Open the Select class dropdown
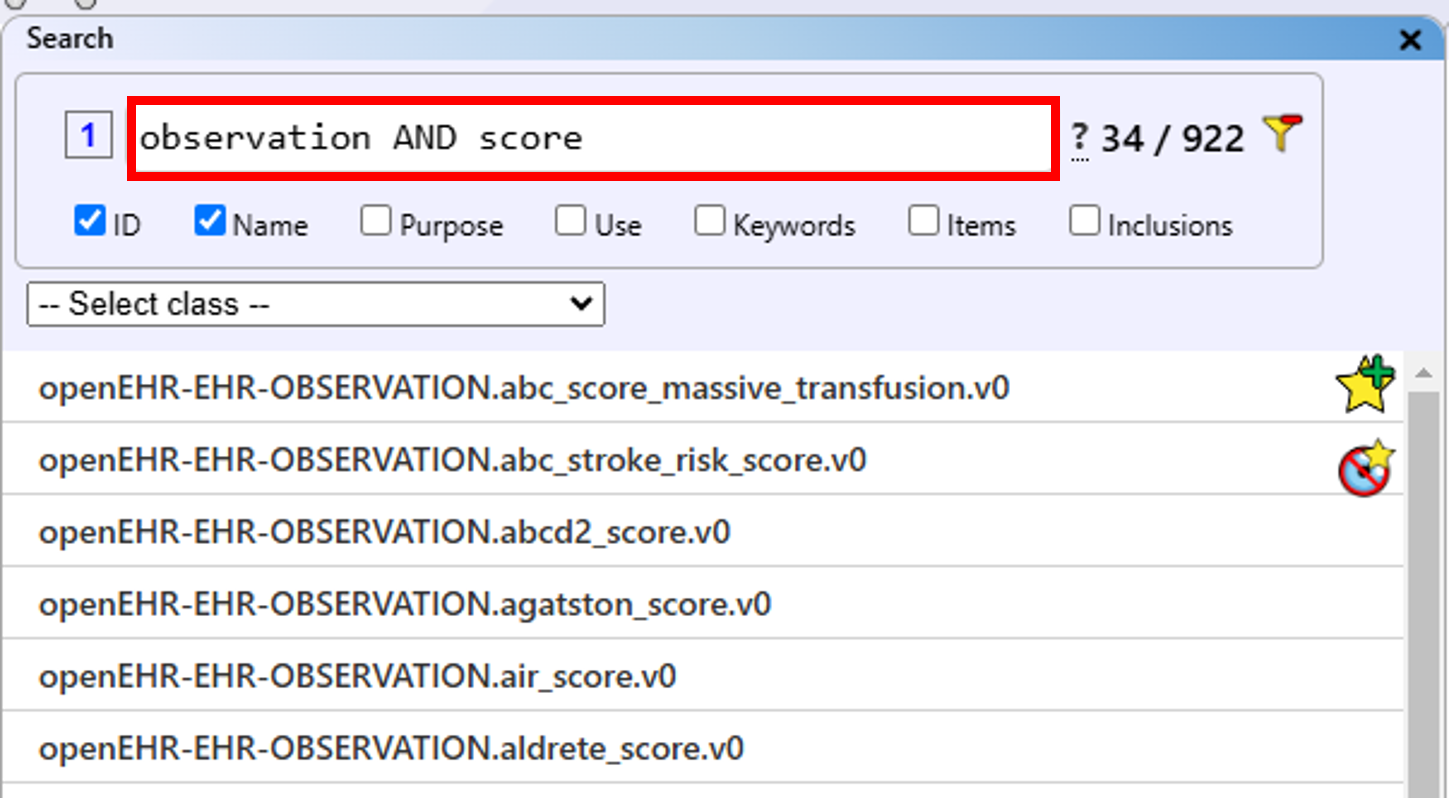This screenshot has width=1449, height=798. click(316, 304)
